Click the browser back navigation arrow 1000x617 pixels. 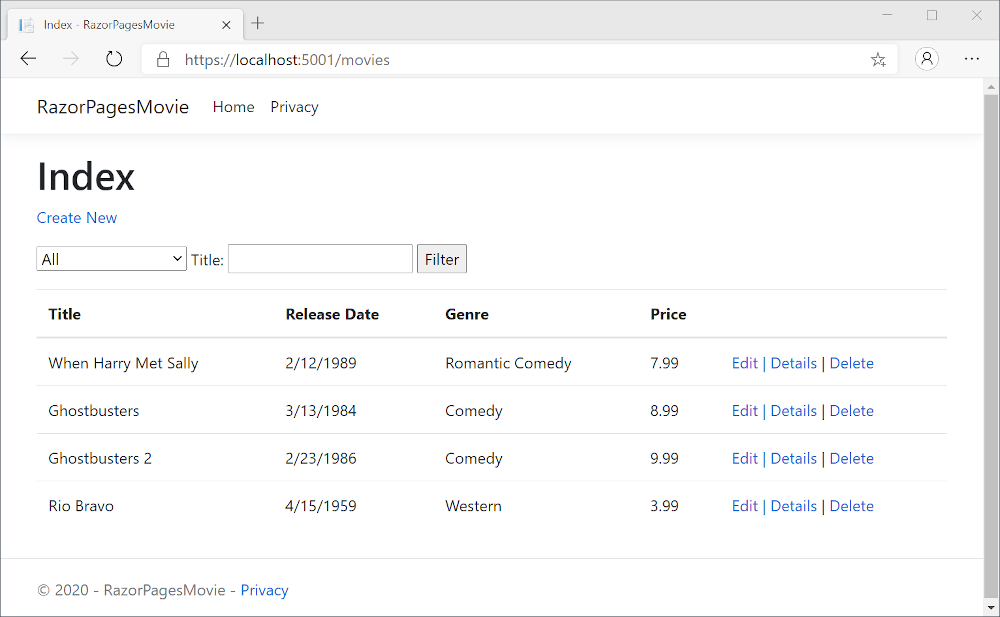click(x=28, y=58)
